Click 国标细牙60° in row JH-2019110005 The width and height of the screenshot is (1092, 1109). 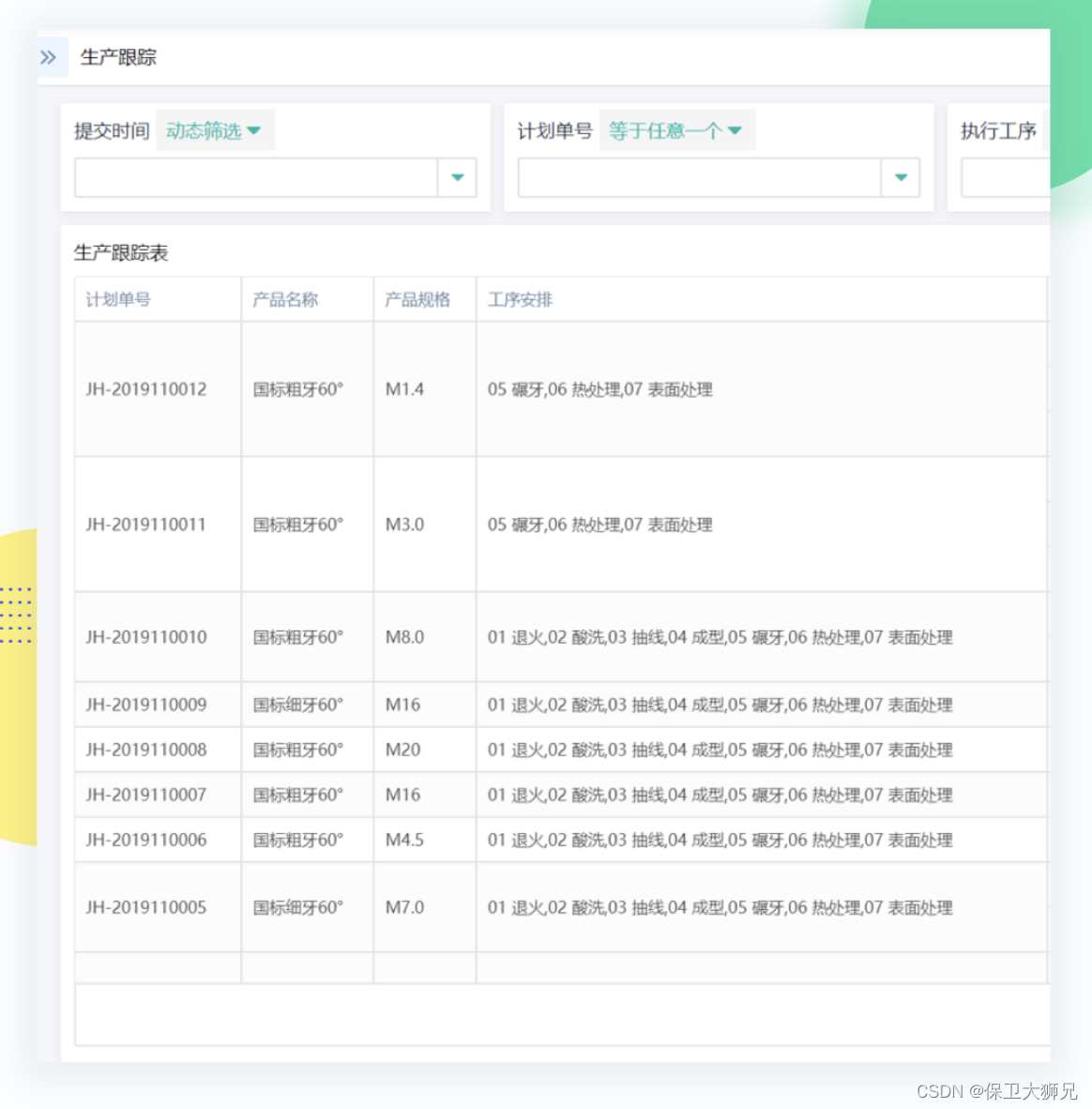(298, 907)
